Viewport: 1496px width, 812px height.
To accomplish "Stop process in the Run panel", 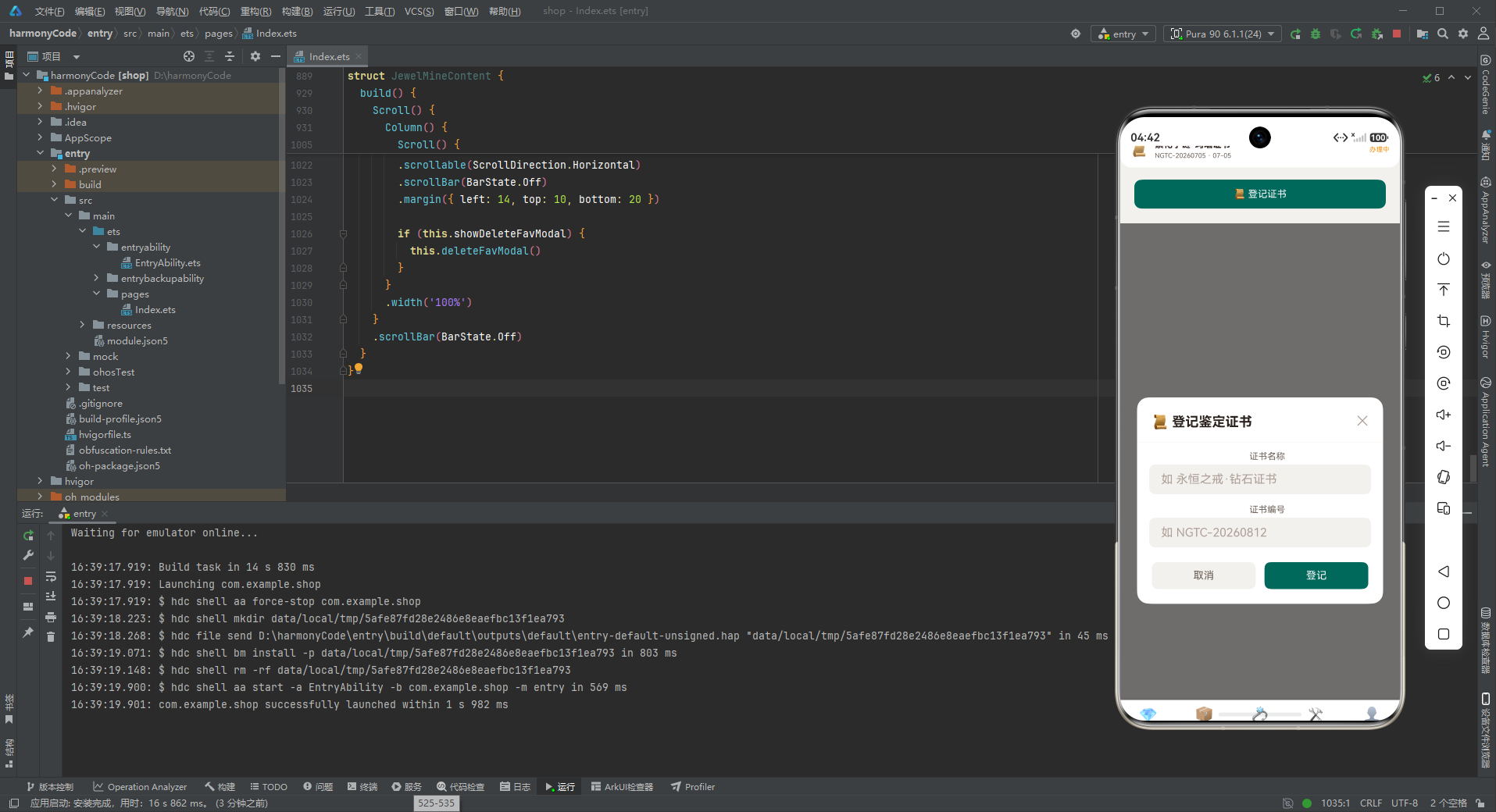I will (28, 581).
